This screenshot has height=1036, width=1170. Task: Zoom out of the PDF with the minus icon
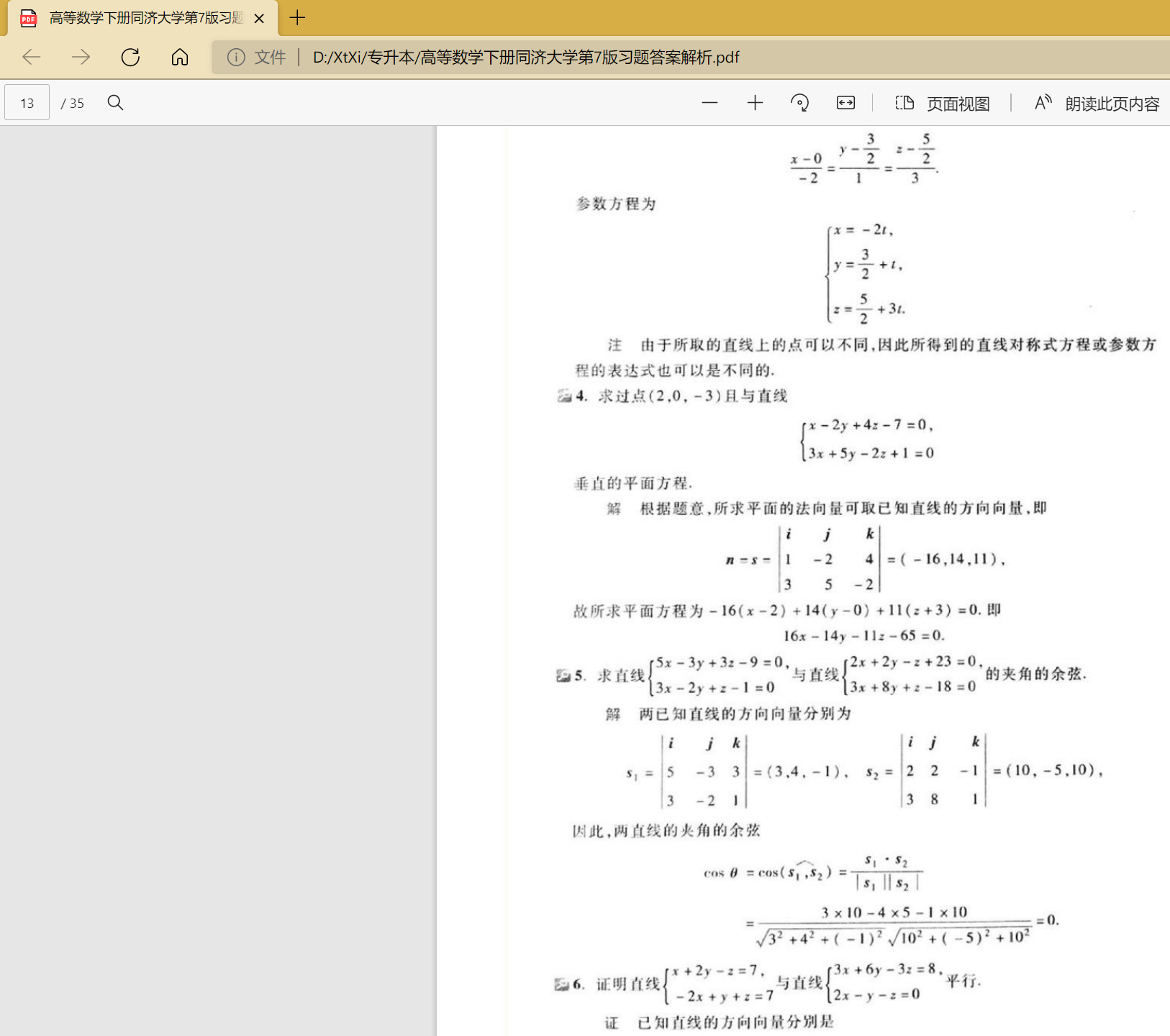[709, 103]
